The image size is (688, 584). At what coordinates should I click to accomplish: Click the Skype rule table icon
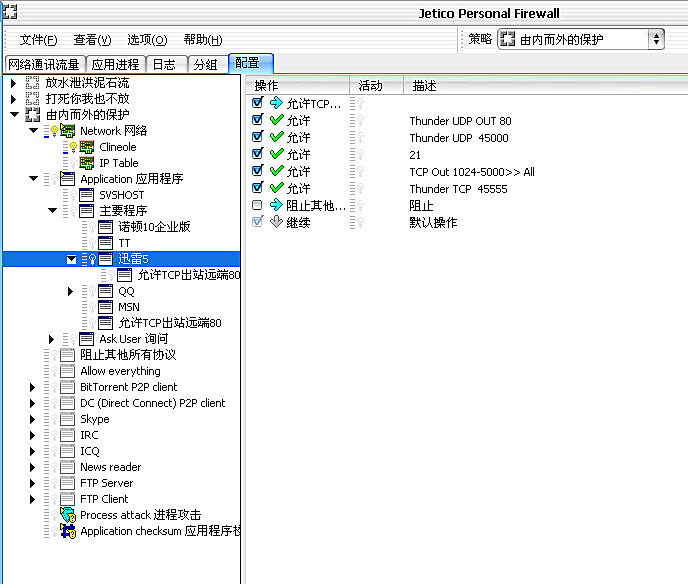[x=68, y=419]
